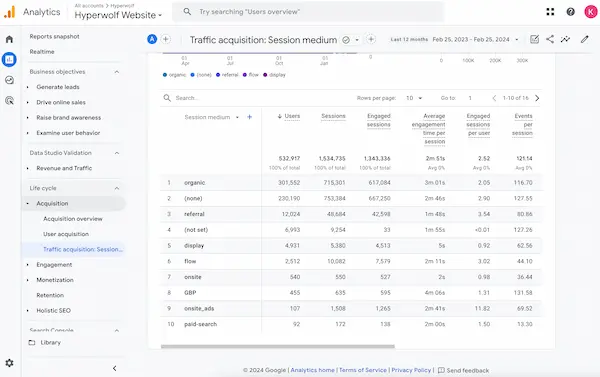Click the Analytics logo
Image resolution: width=600 pixels, height=377 pixels.
10,12
